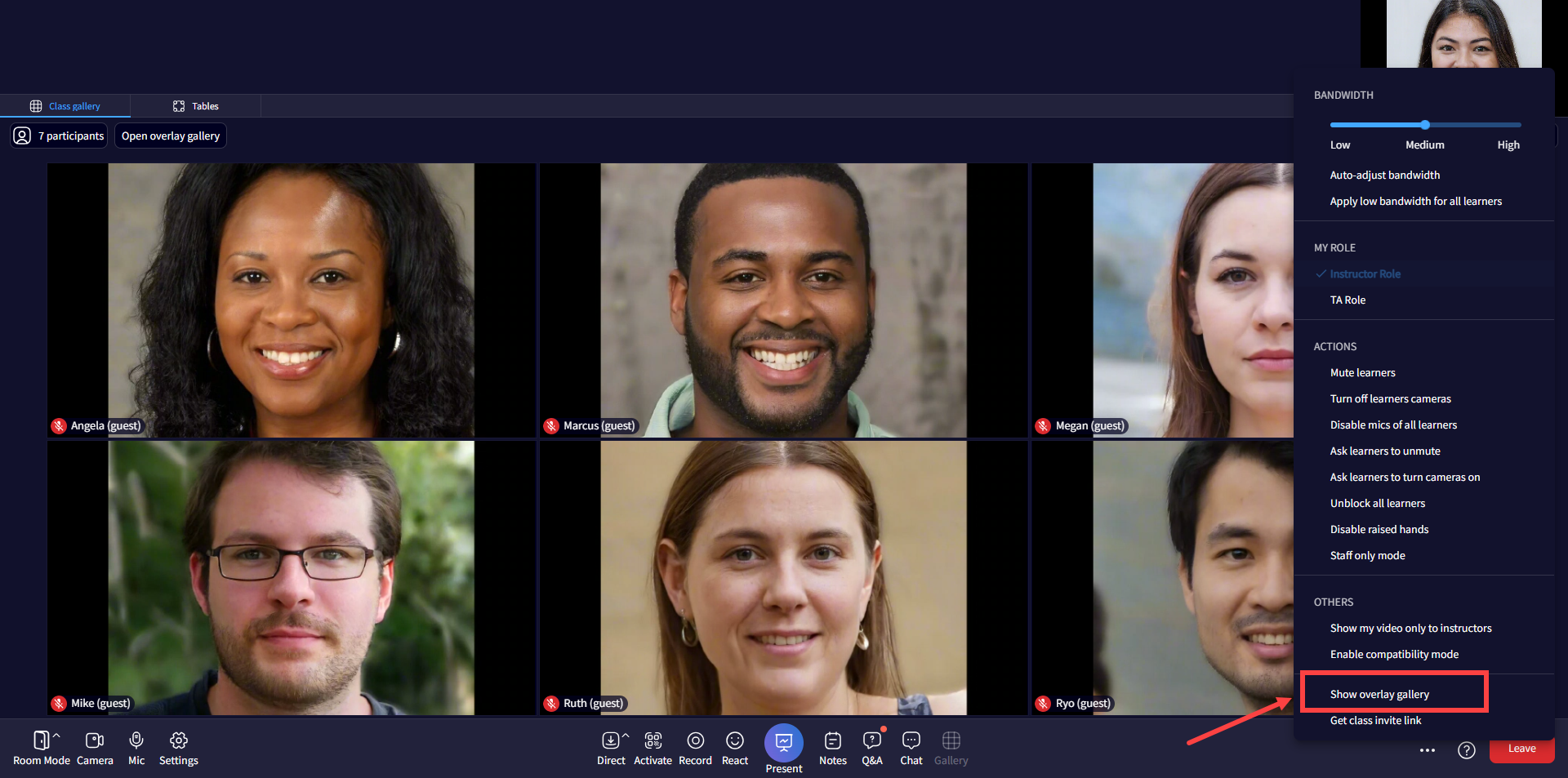Set bandwidth to Low

point(1340,144)
